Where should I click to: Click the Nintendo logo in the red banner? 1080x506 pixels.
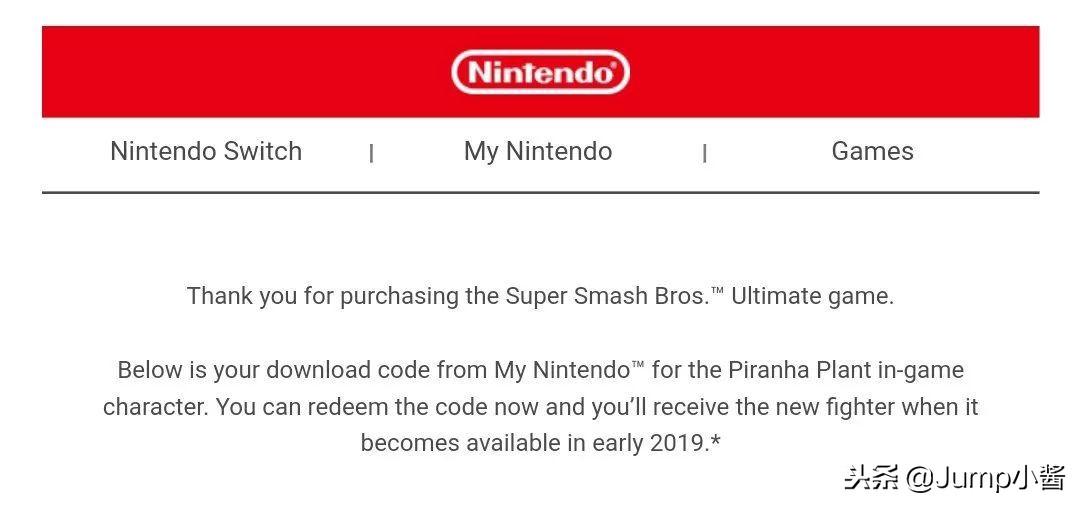540,72
